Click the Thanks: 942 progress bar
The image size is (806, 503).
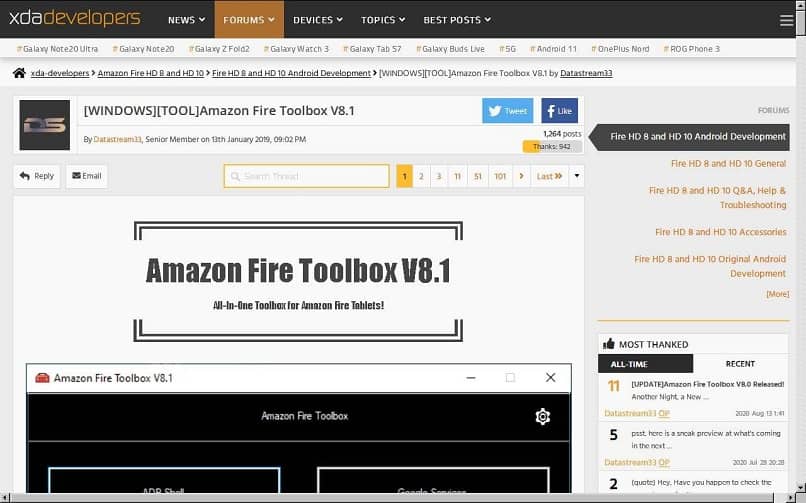click(x=552, y=146)
